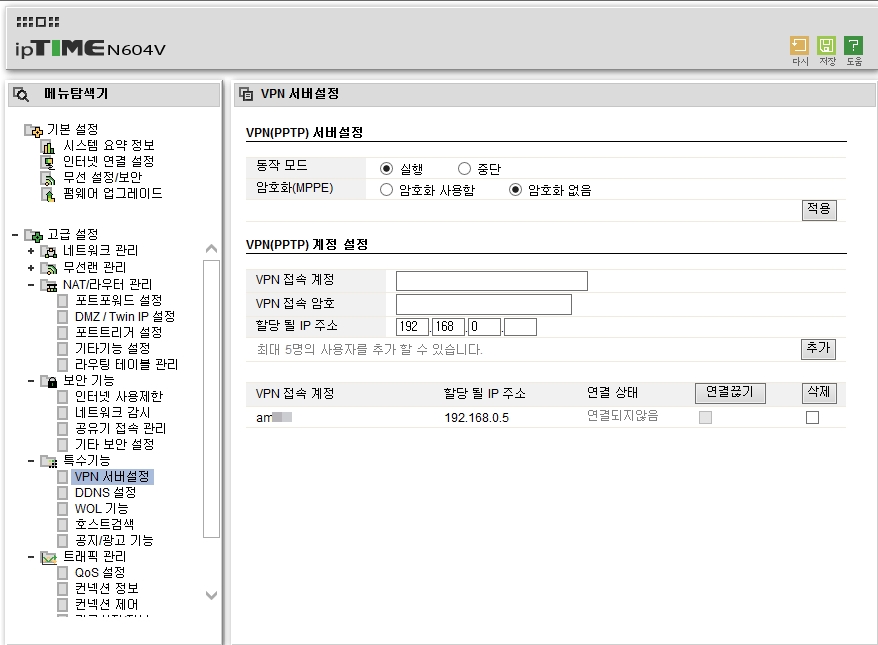Expand the 무선랜 관리 tree node
Image resolution: width=878 pixels, height=645 pixels.
coord(31,268)
